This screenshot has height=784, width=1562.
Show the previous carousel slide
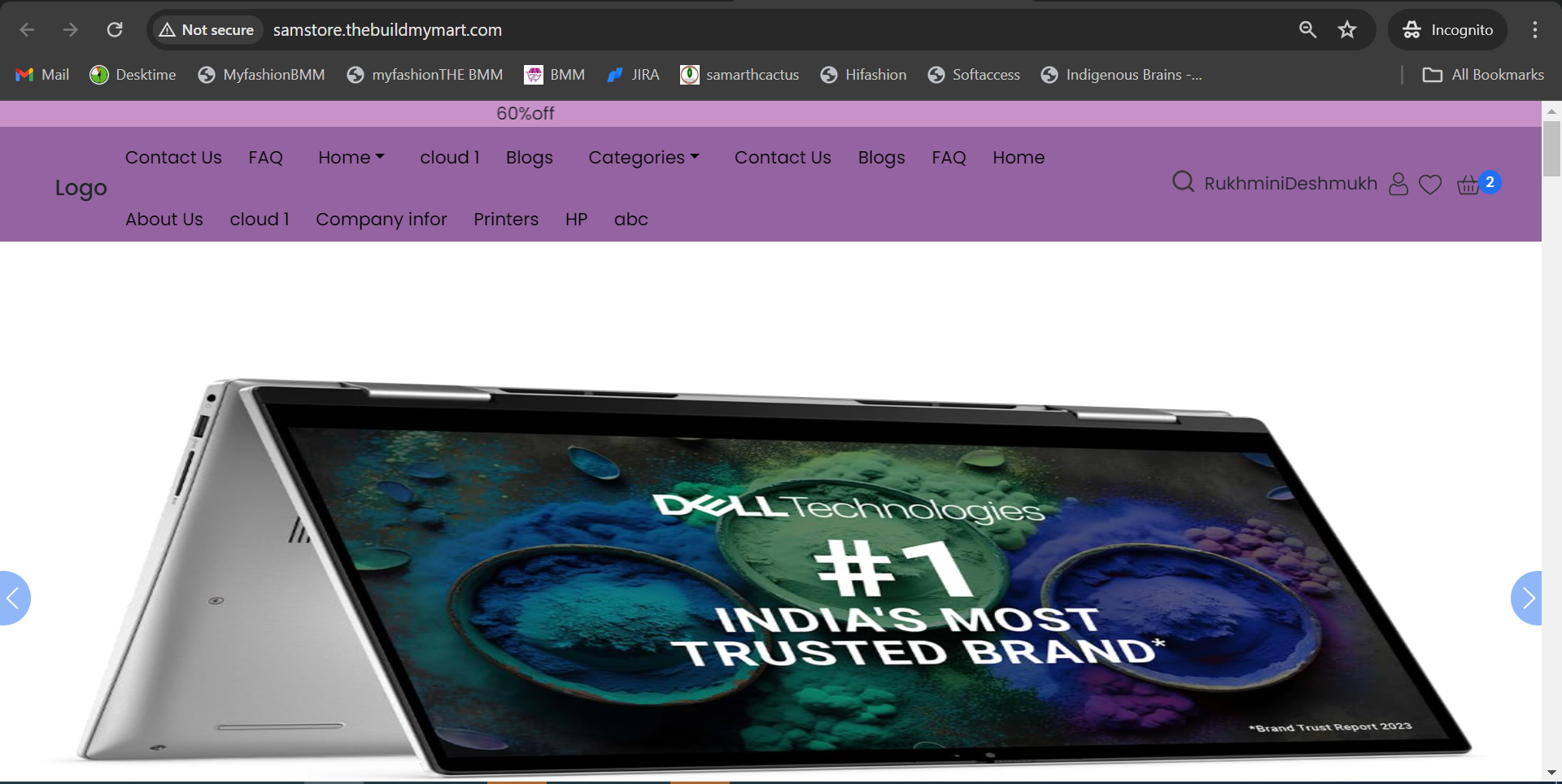coord(13,599)
